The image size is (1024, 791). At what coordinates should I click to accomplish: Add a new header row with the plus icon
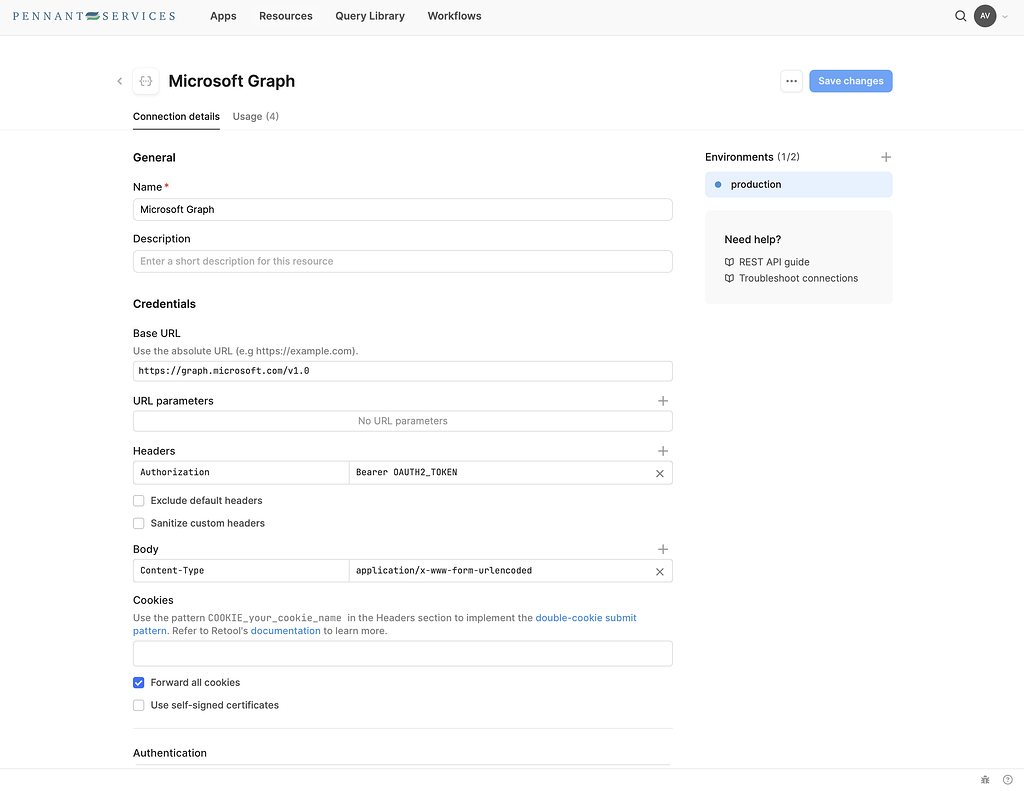[662, 451]
